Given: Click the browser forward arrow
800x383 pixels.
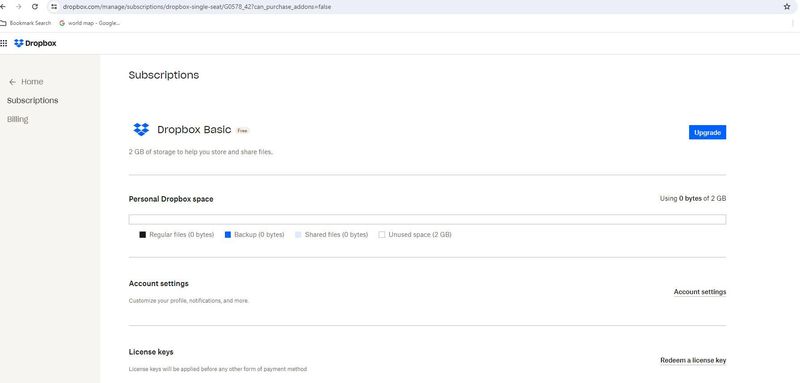Looking at the screenshot, I should [x=18, y=7].
